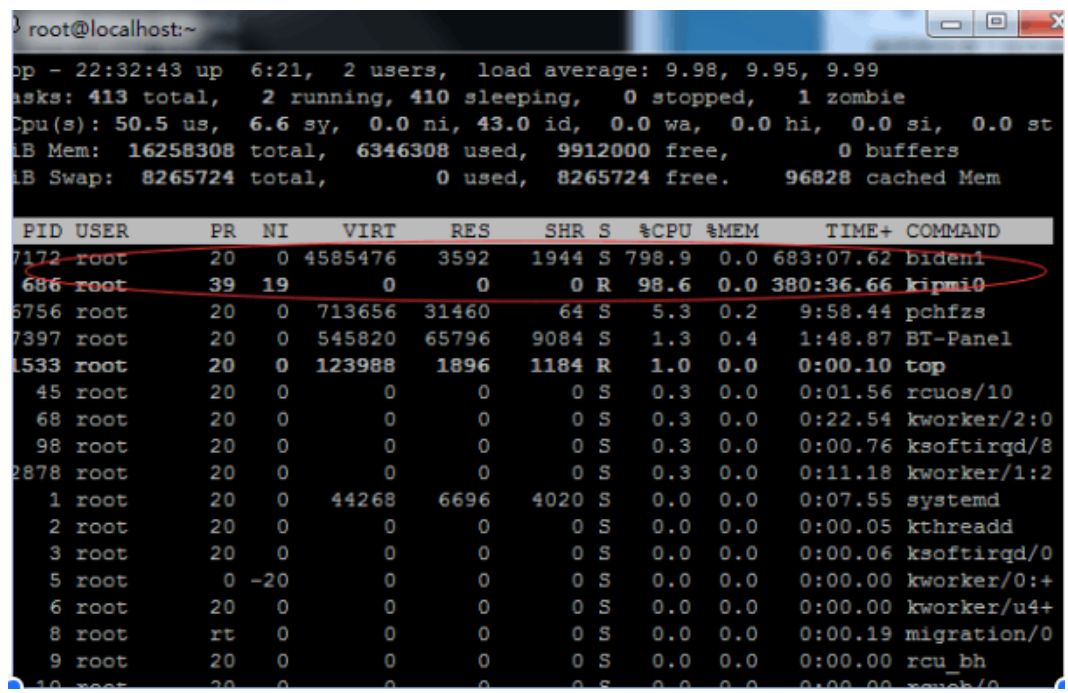This screenshot has width=1068, height=693.
Task: Click the %CPU column header
Action: (x=667, y=232)
